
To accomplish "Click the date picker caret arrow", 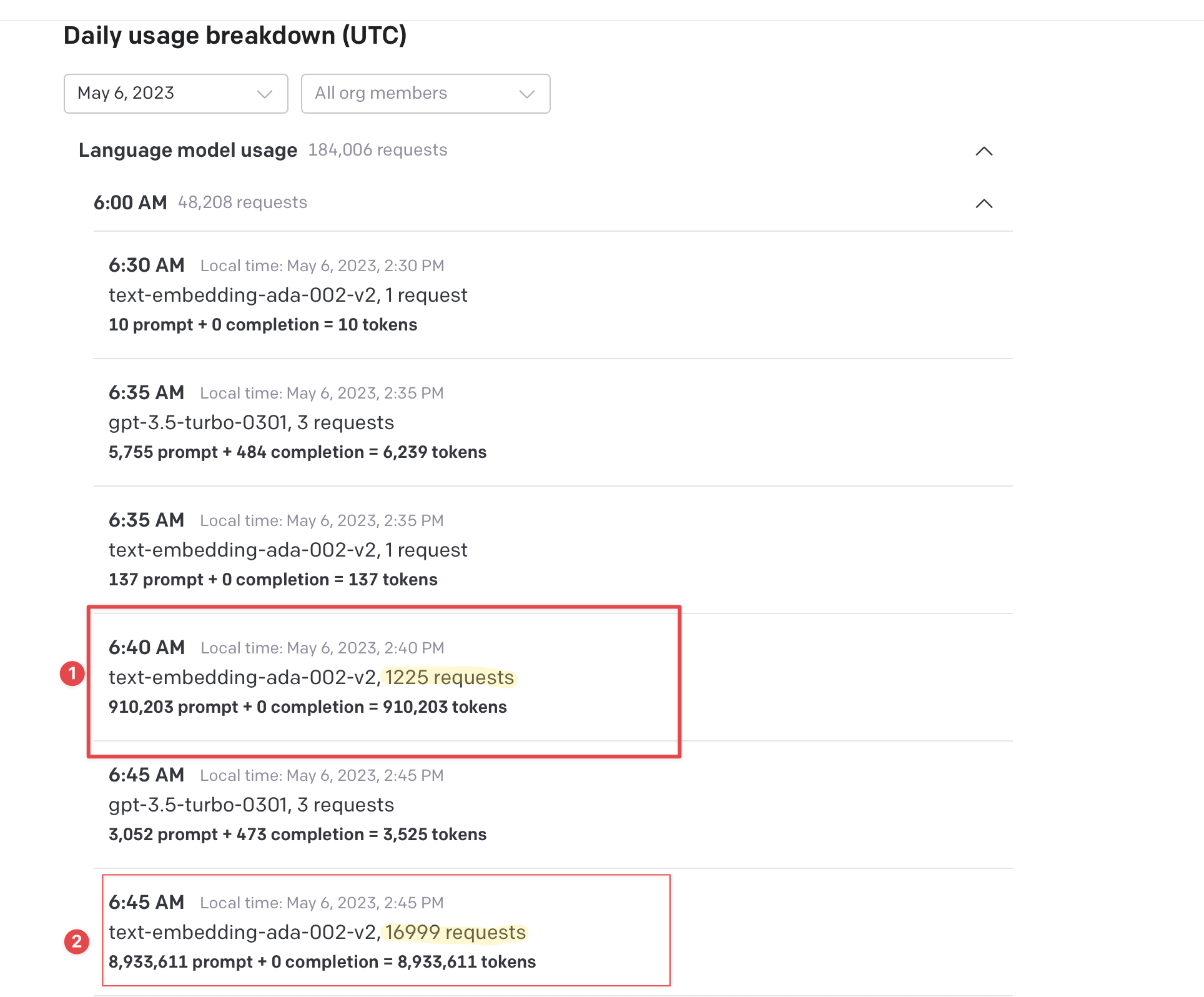I will tap(265, 94).
